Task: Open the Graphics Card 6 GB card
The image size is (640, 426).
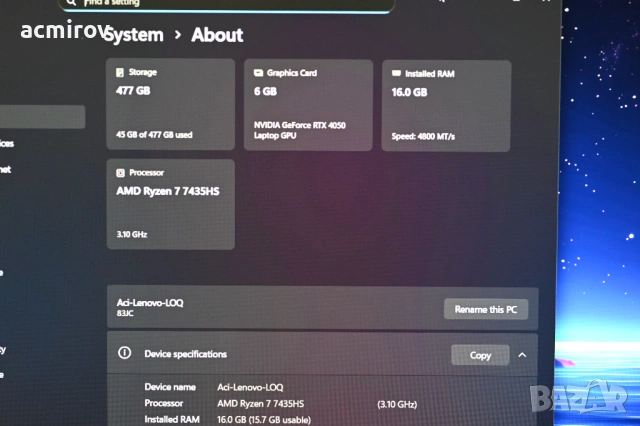Action: pos(308,105)
